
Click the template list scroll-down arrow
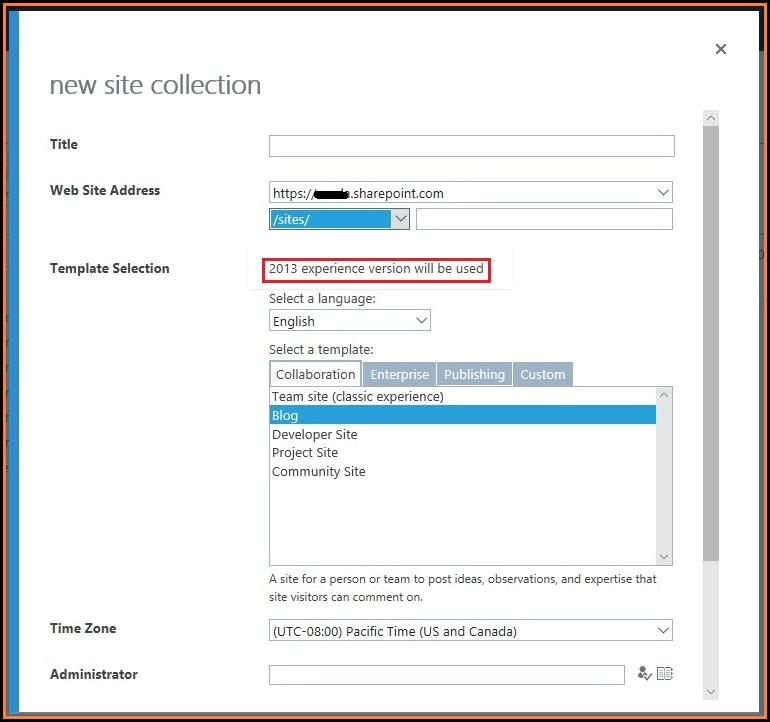(x=664, y=556)
